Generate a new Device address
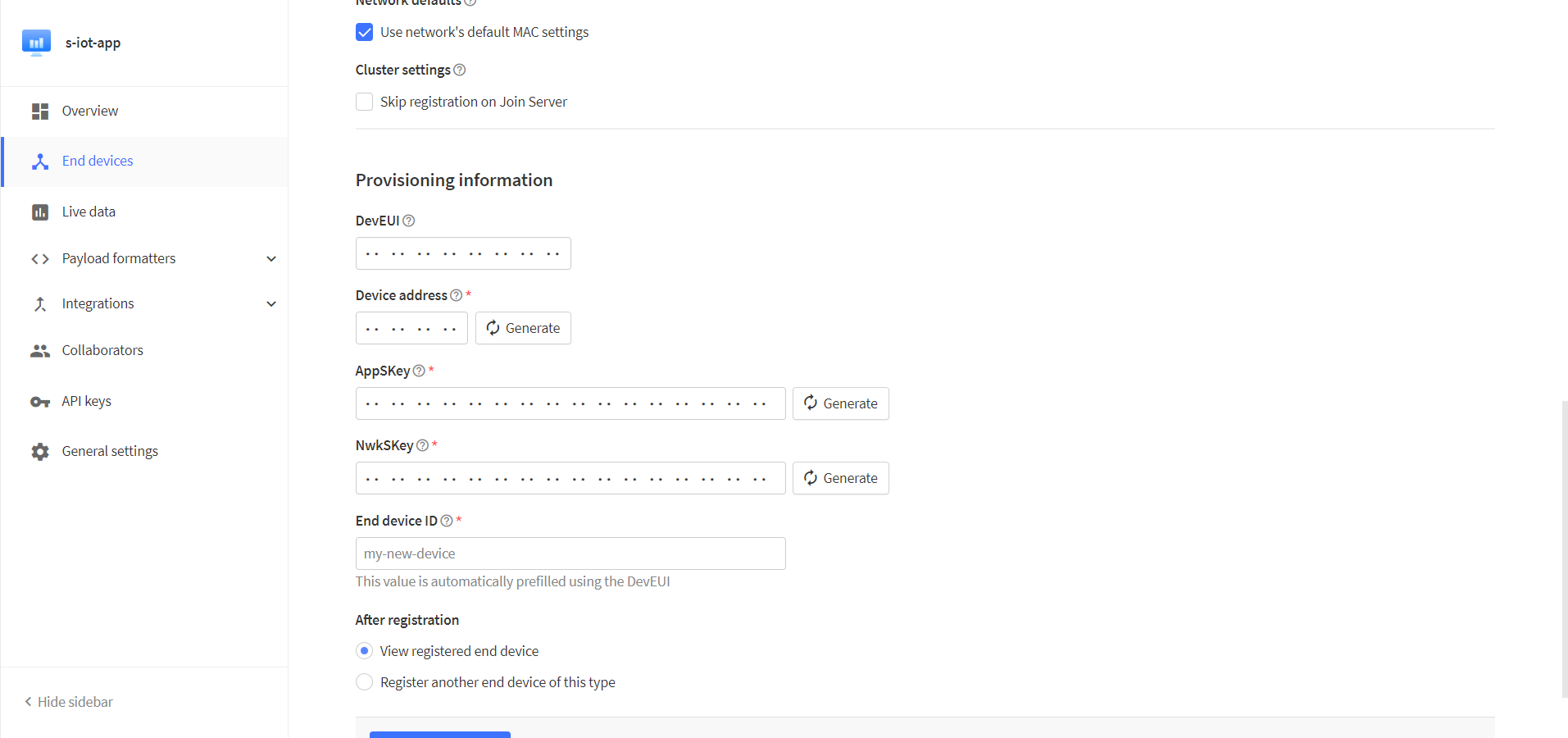The image size is (1568, 738). [x=523, y=328]
